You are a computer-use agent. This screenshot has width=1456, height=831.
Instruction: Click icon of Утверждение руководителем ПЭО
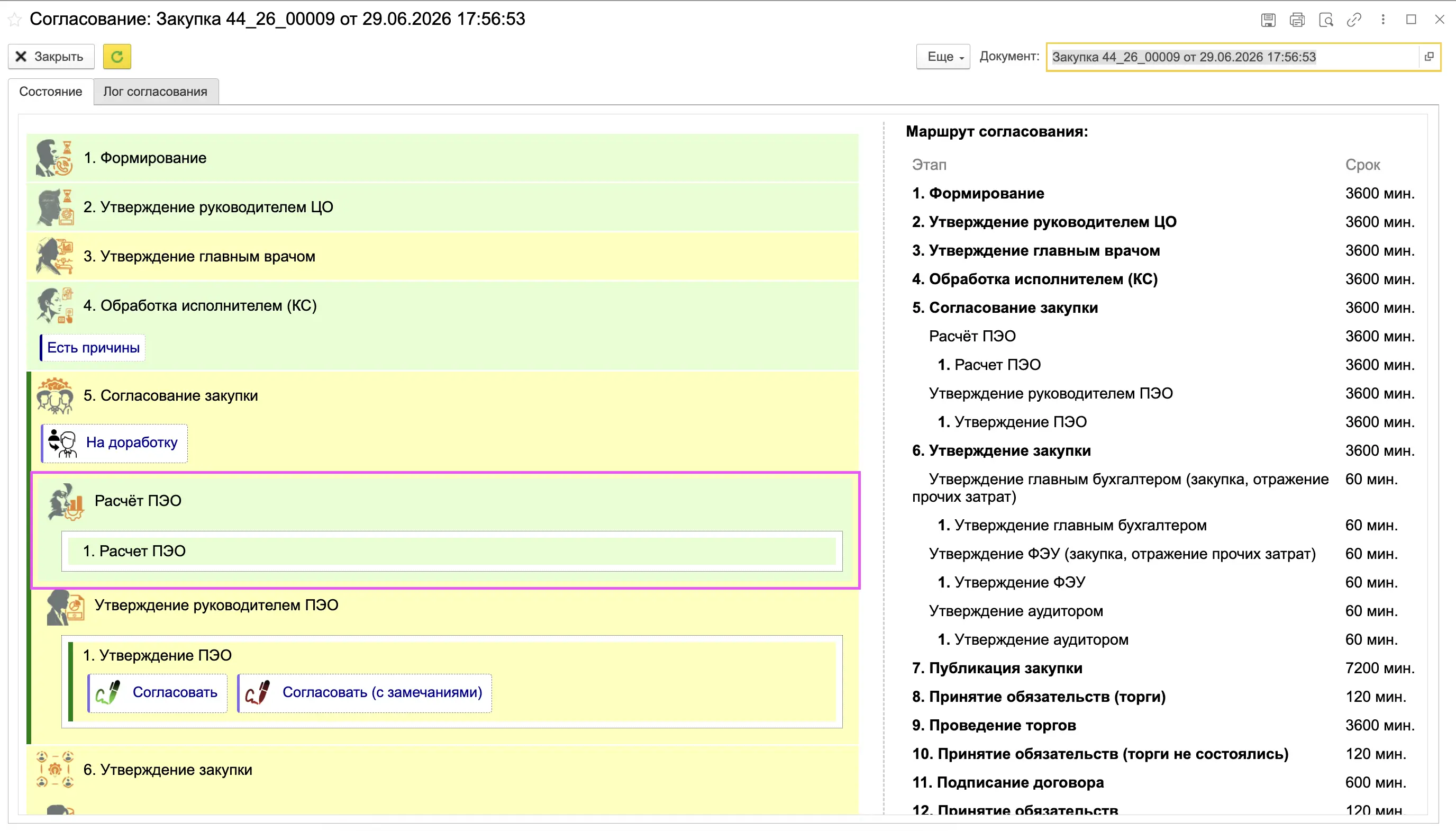66,607
